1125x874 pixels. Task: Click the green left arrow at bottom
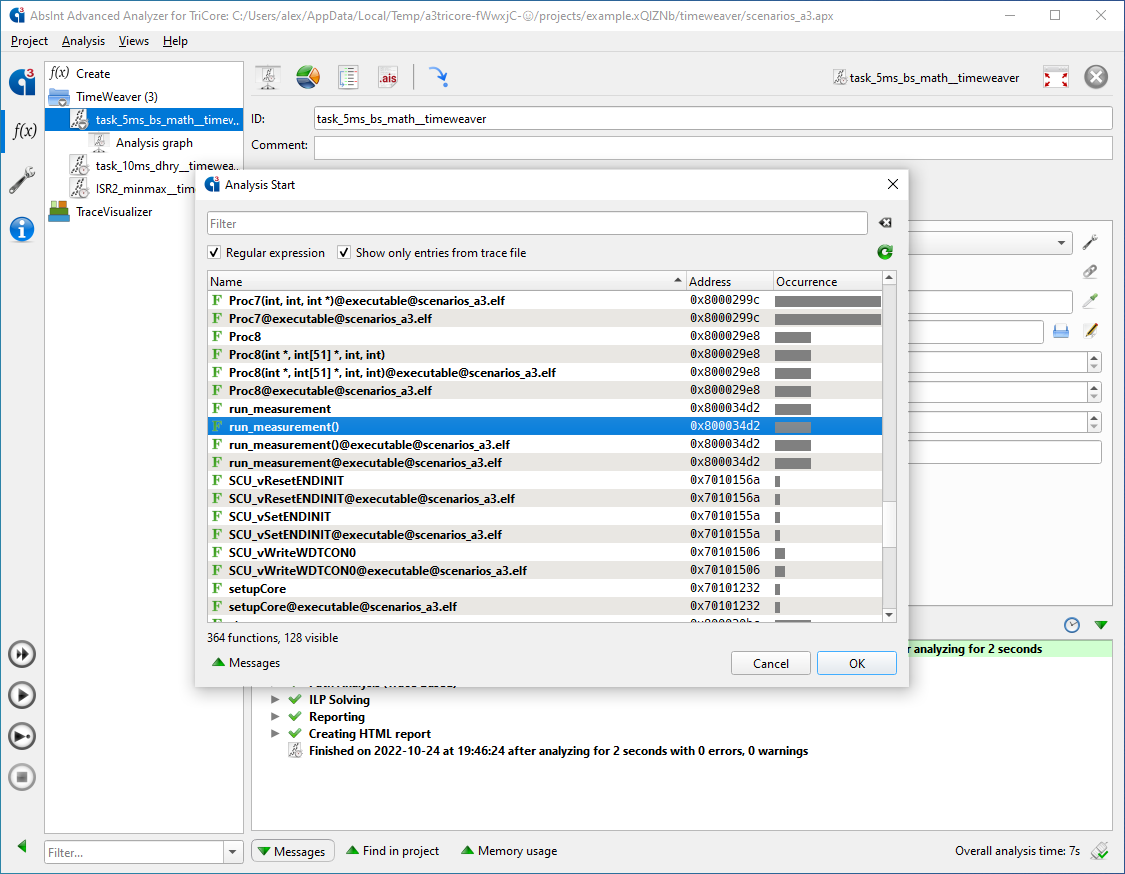[22, 846]
